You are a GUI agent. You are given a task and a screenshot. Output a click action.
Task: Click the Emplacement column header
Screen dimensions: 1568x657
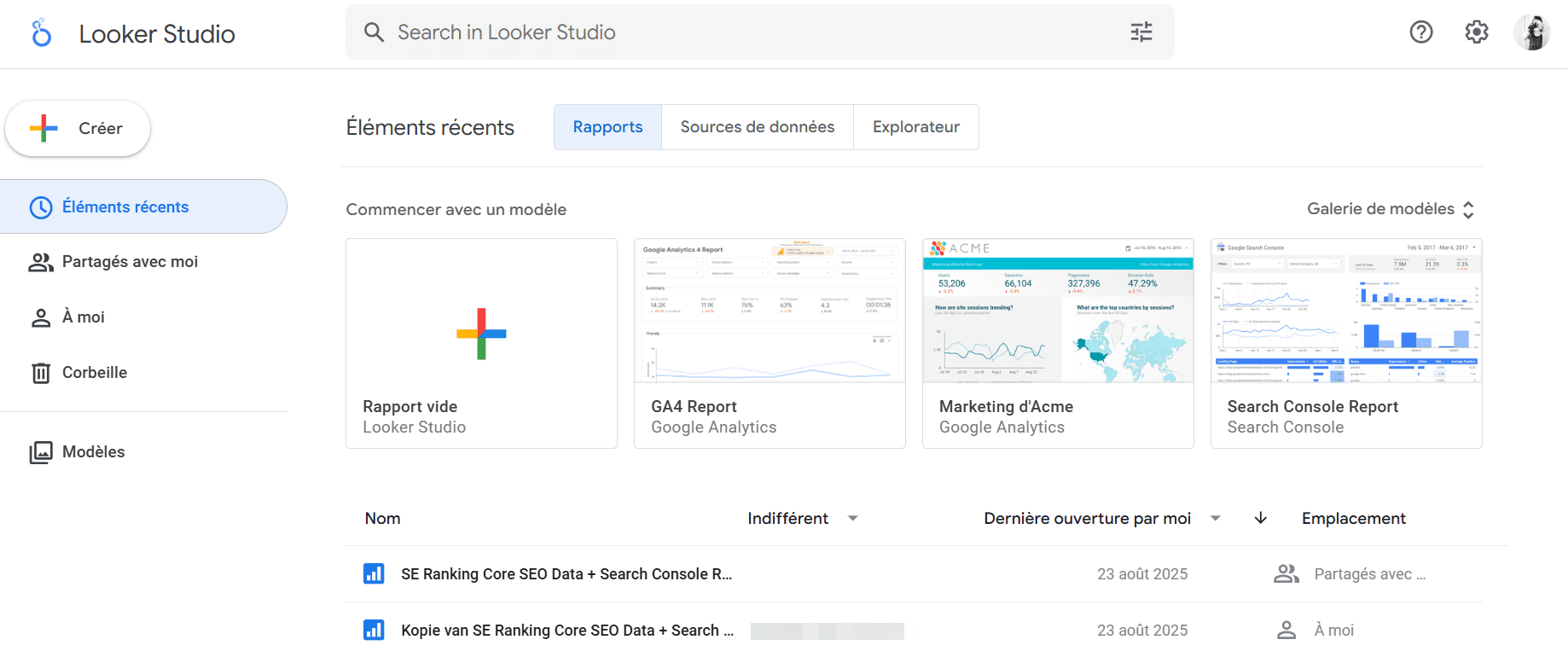(x=1354, y=519)
